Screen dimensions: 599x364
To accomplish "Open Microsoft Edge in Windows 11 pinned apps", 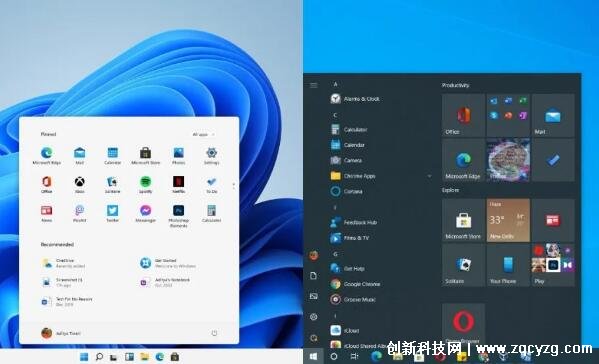I will [47, 156].
